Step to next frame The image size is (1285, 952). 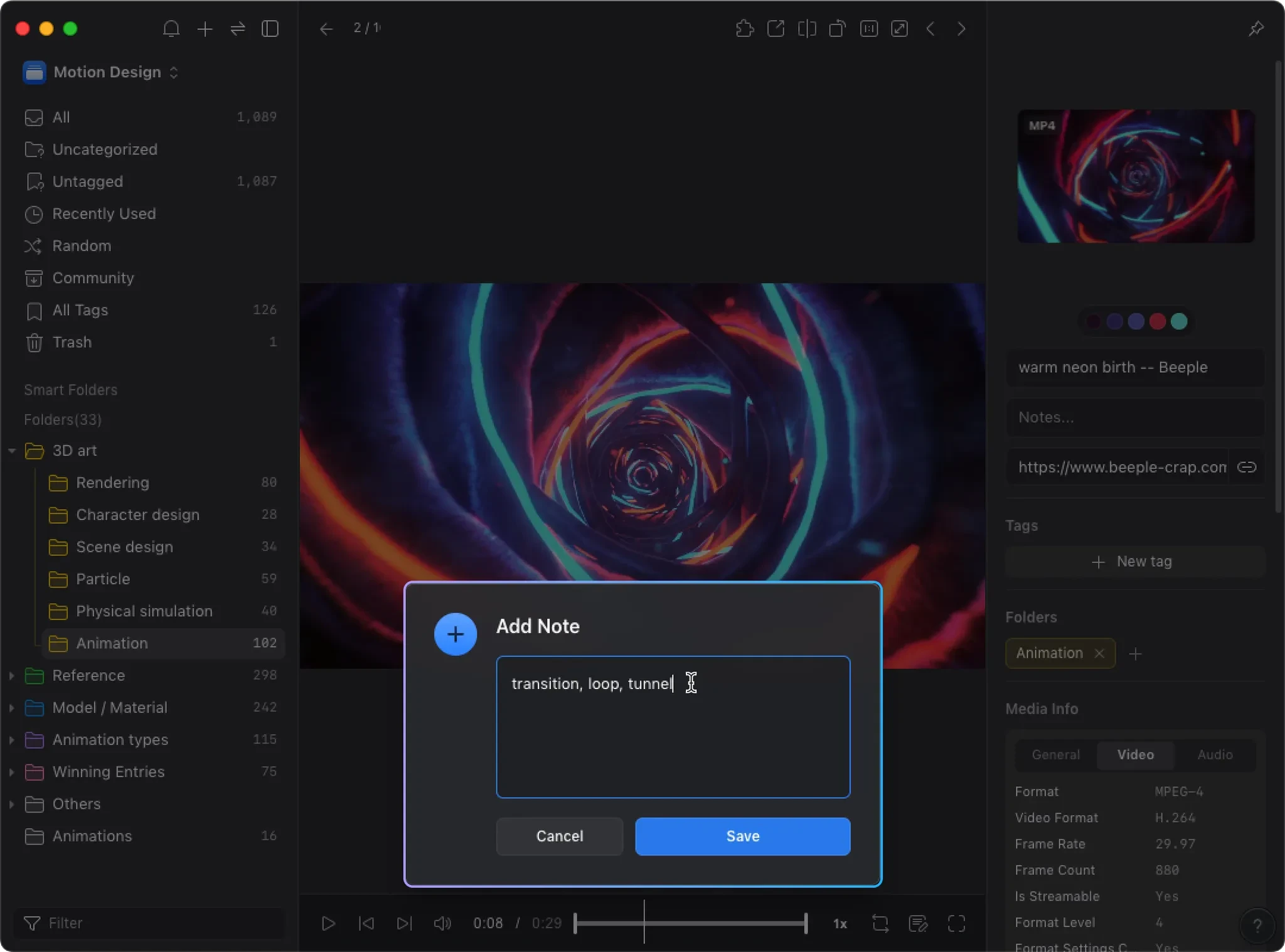[405, 923]
